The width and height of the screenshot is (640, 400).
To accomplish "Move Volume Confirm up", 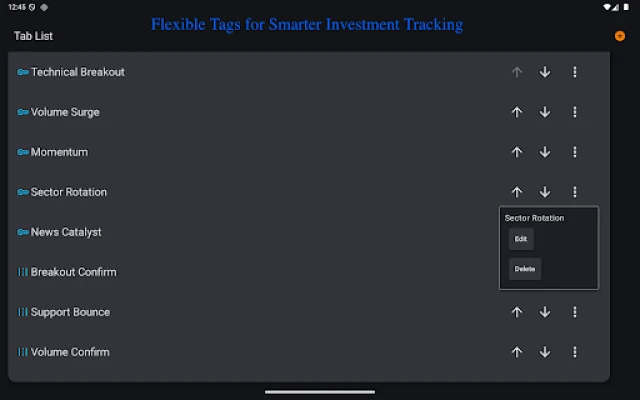I will [x=517, y=352].
